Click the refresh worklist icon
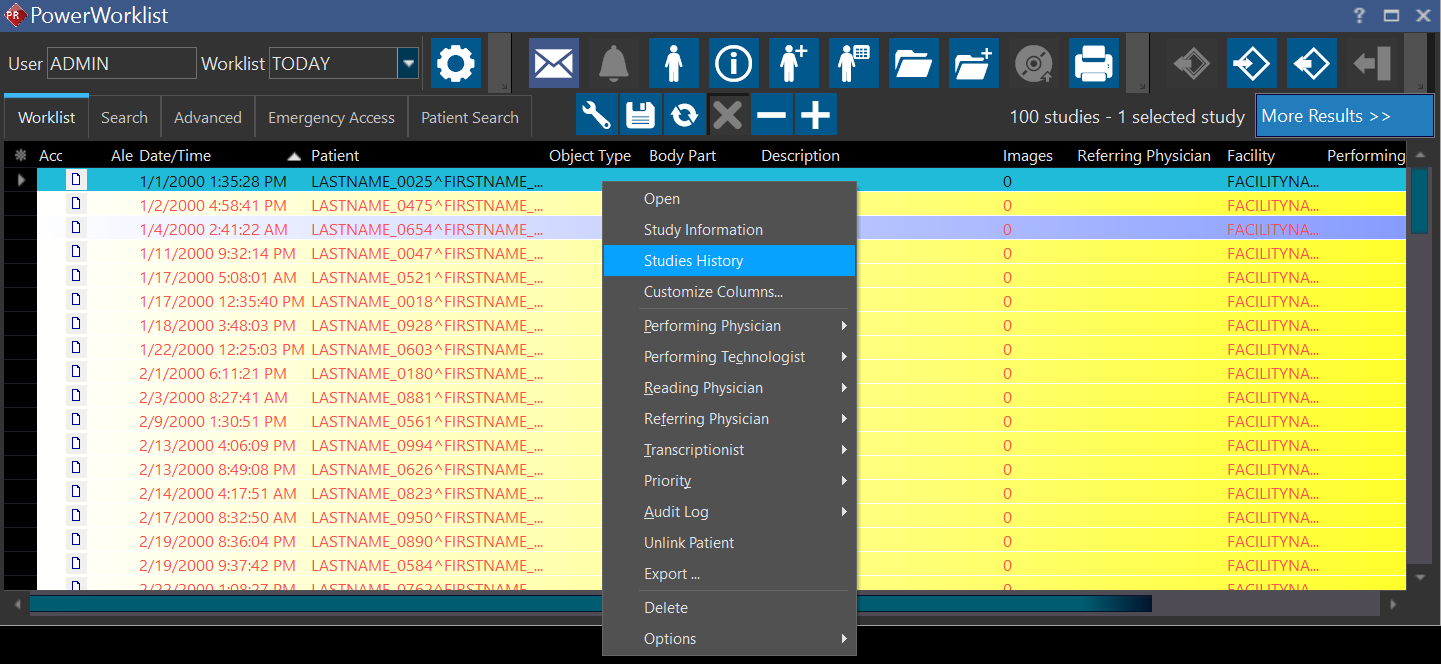Viewport: 1441px width, 664px height. pos(684,115)
